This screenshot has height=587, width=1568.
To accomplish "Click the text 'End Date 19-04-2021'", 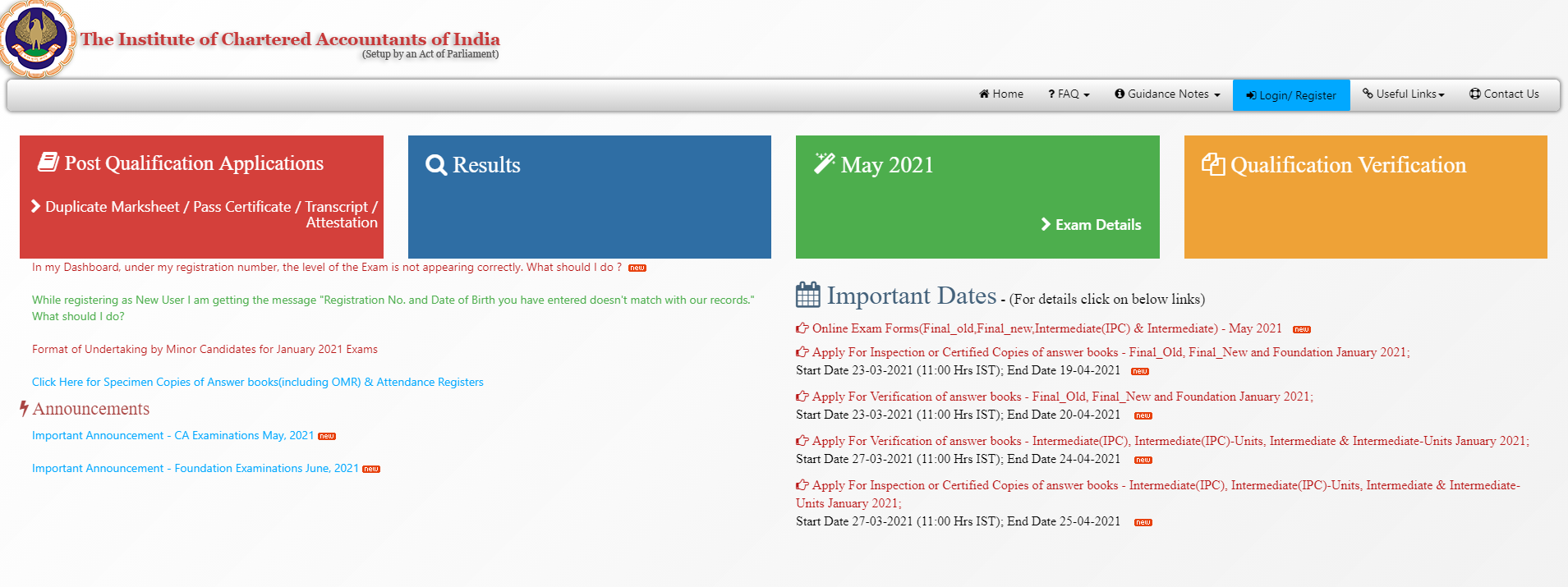I will tap(1064, 370).
